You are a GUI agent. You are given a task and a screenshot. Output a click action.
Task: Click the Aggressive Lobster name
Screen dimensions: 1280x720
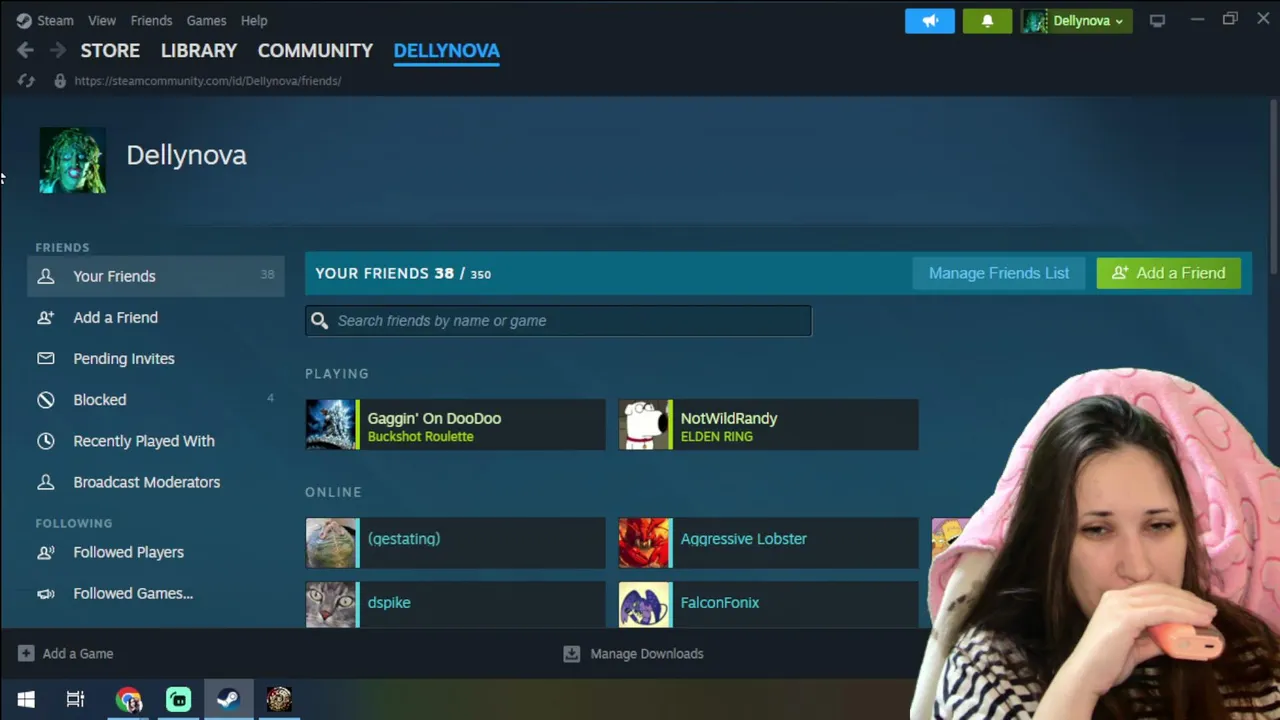click(743, 539)
